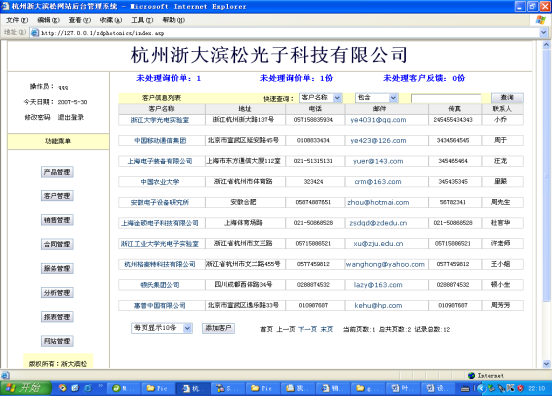Viewport: 552px width, 397px height.
Task: Click the taskbar clock showing 22:10
Action: (537, 389)
